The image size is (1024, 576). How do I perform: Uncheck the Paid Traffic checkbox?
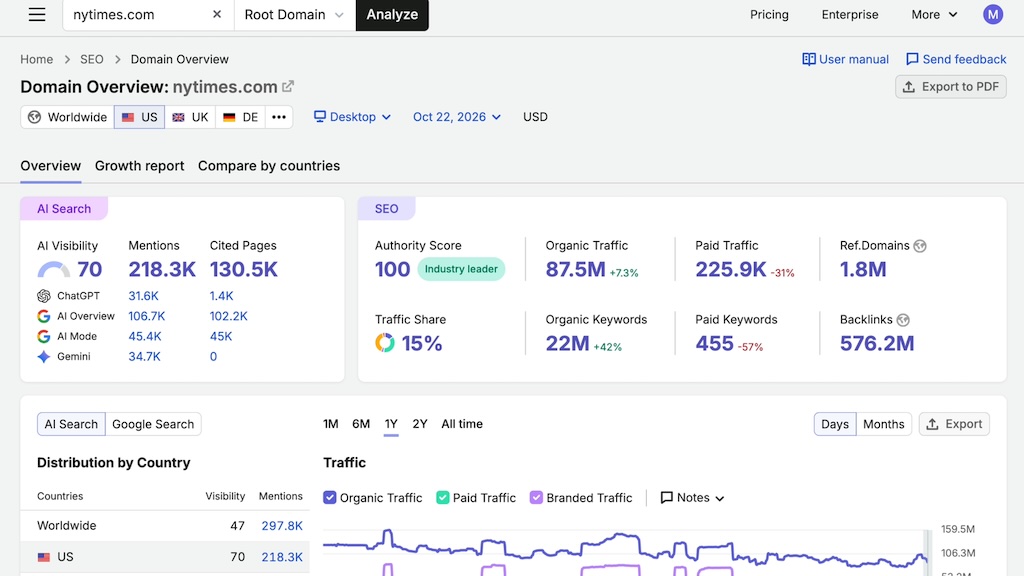point(443,498)
